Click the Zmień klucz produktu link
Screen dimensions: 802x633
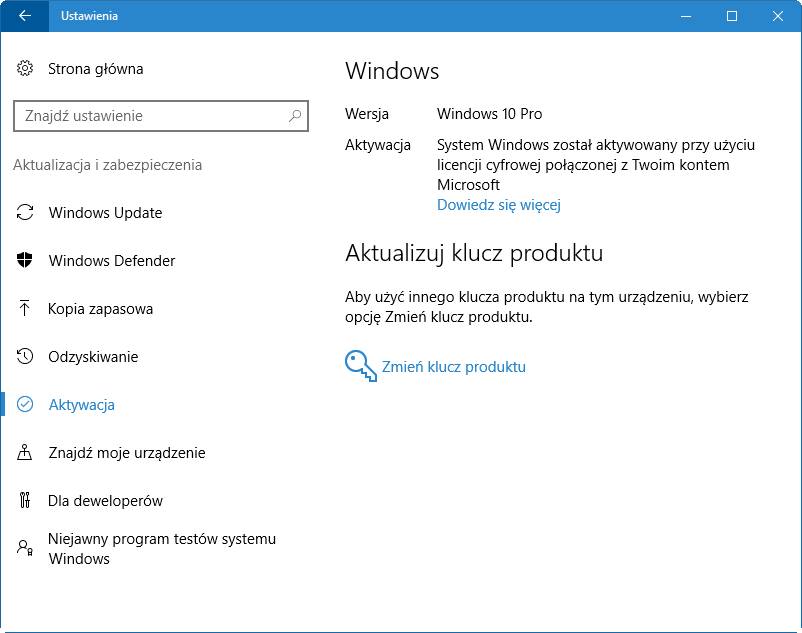pos(454,367)
